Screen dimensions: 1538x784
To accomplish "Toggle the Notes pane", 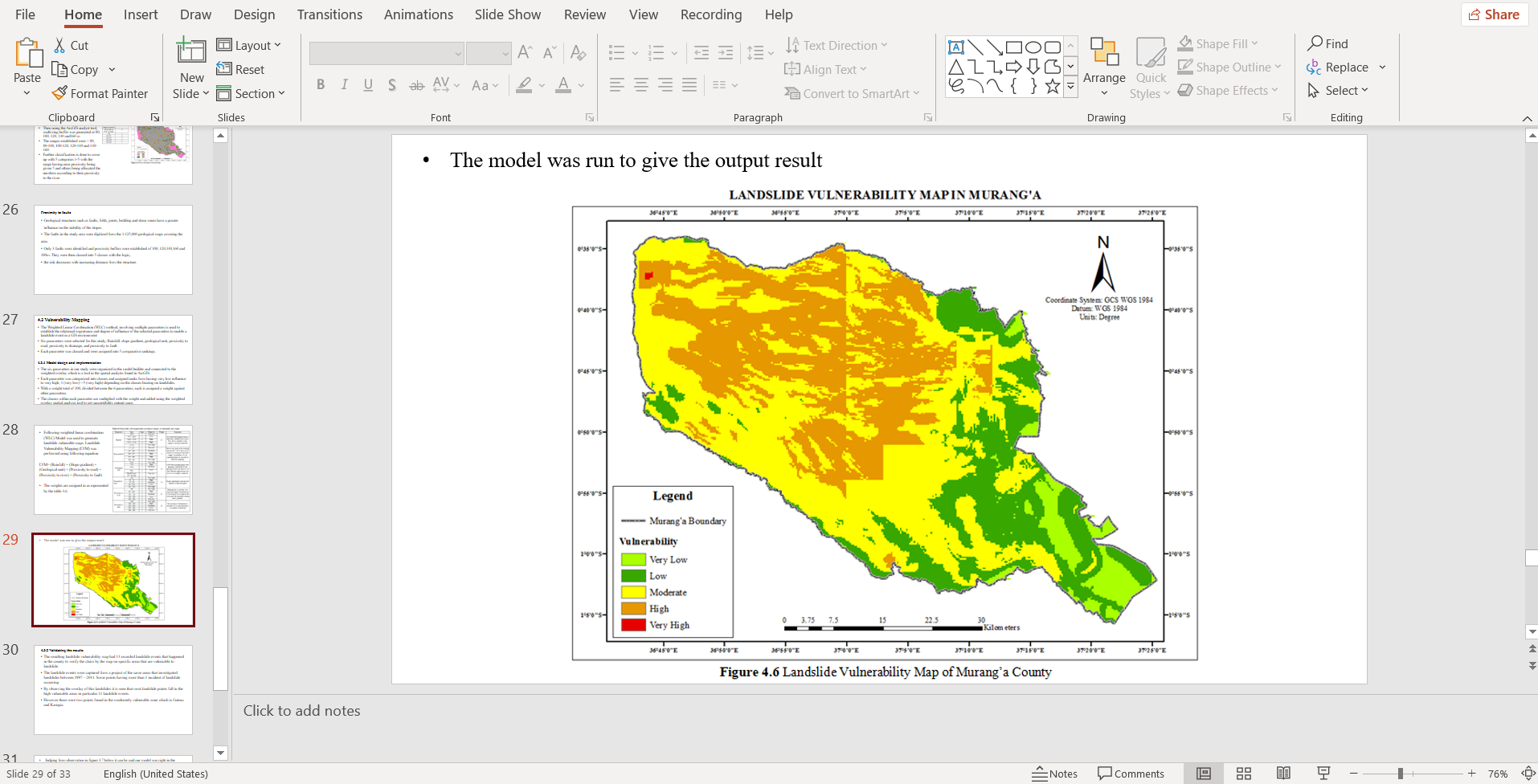I will pyautogui.click(x=1054, y=774).
